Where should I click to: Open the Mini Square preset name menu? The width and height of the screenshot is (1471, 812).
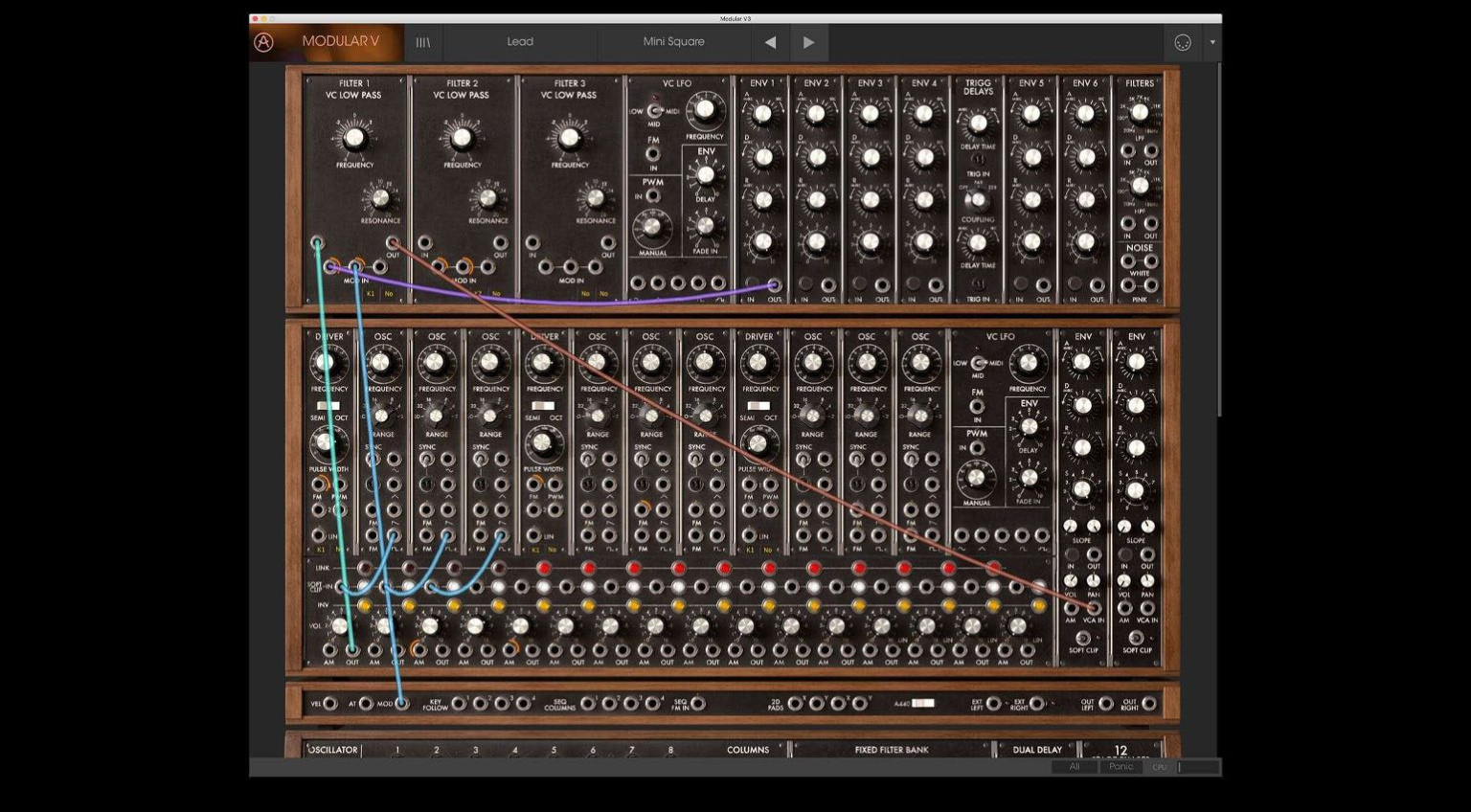pos(675,42)
